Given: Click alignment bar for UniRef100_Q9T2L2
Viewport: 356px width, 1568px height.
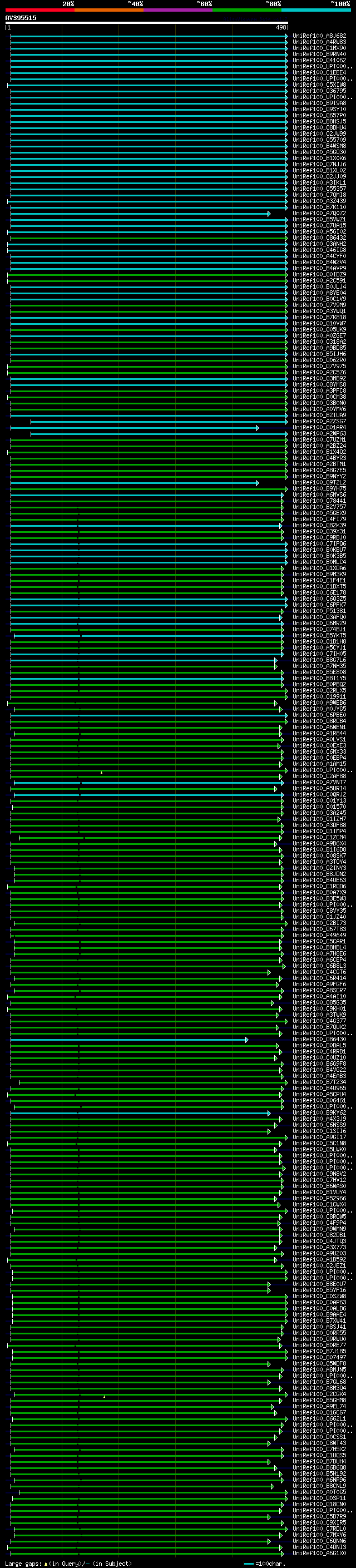Looking at the screenshot, I should (135, 483).
